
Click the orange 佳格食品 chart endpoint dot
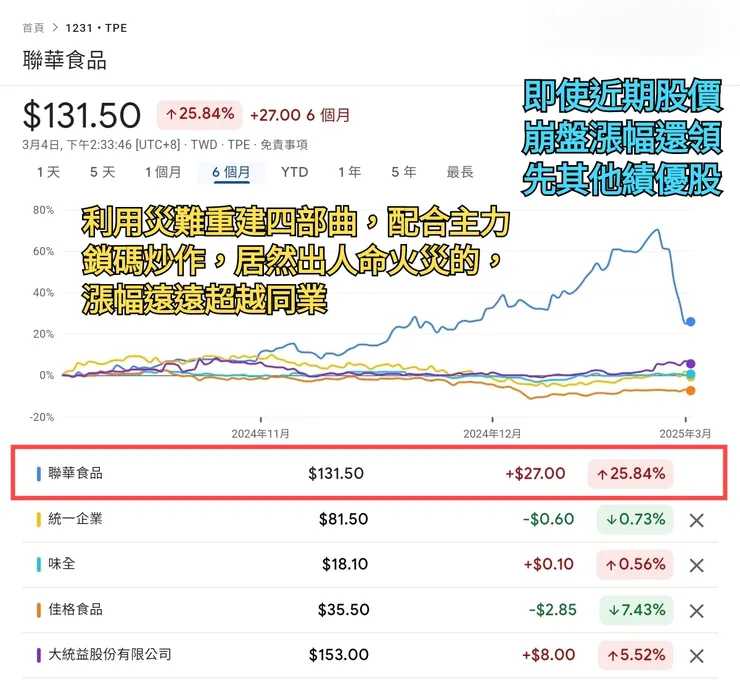[x=690, y=391]
